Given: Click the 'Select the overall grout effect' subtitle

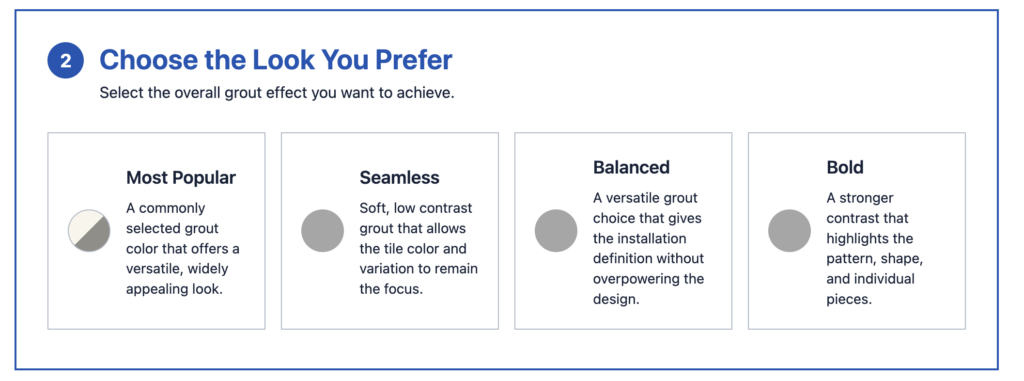Looking at the screenshot, I should 277,93.
